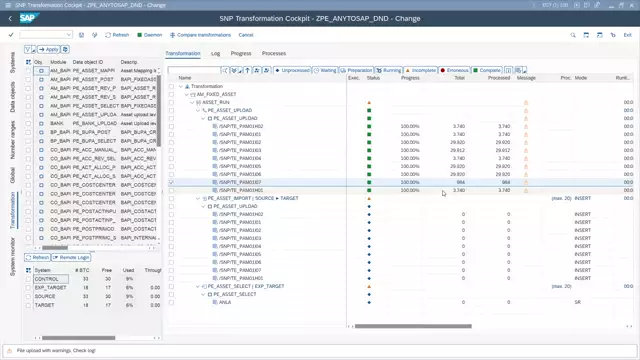Tick the checkbox for Transformation root row
This screenshot has height=360, width=640.
click(x=171, y=87)
